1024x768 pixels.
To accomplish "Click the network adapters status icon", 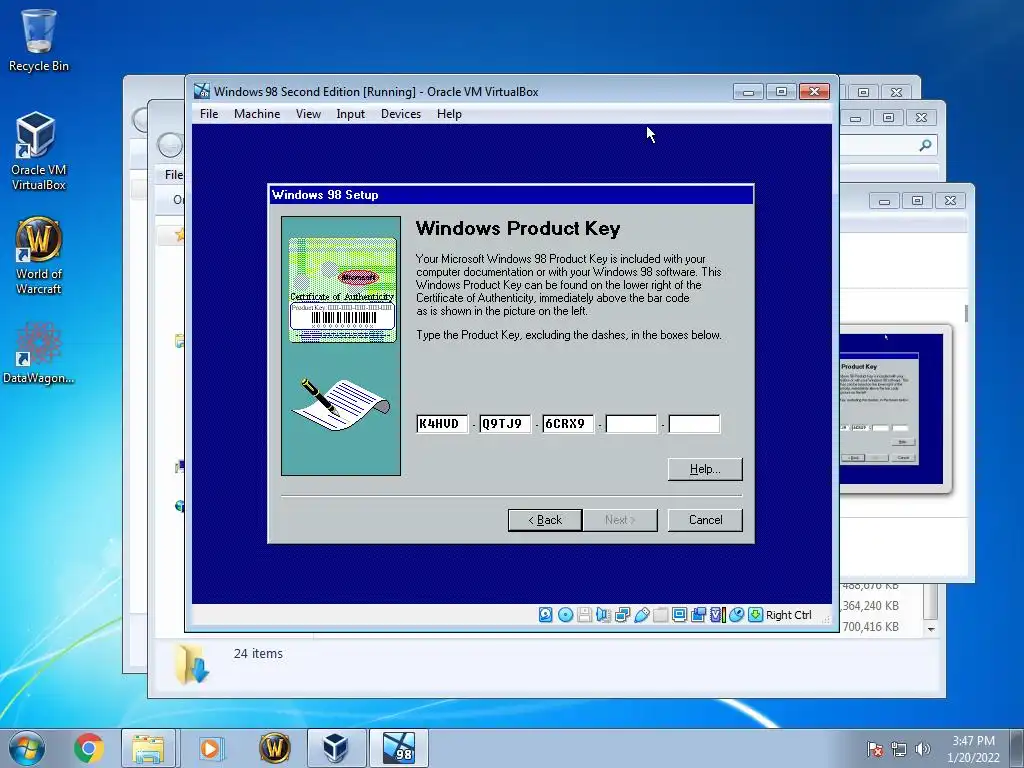I will (622, 615).
